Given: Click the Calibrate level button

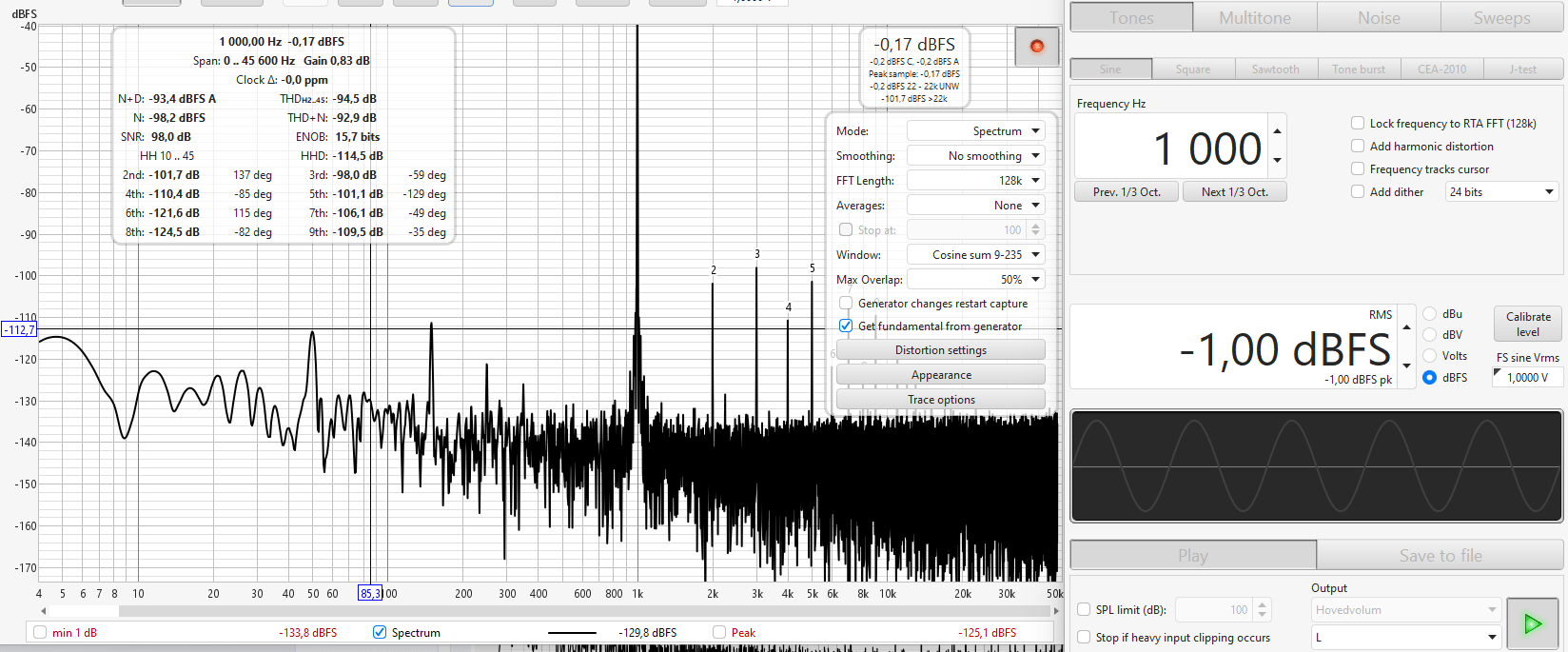Looking at the screenshot, I should (x=1528, y=324).
